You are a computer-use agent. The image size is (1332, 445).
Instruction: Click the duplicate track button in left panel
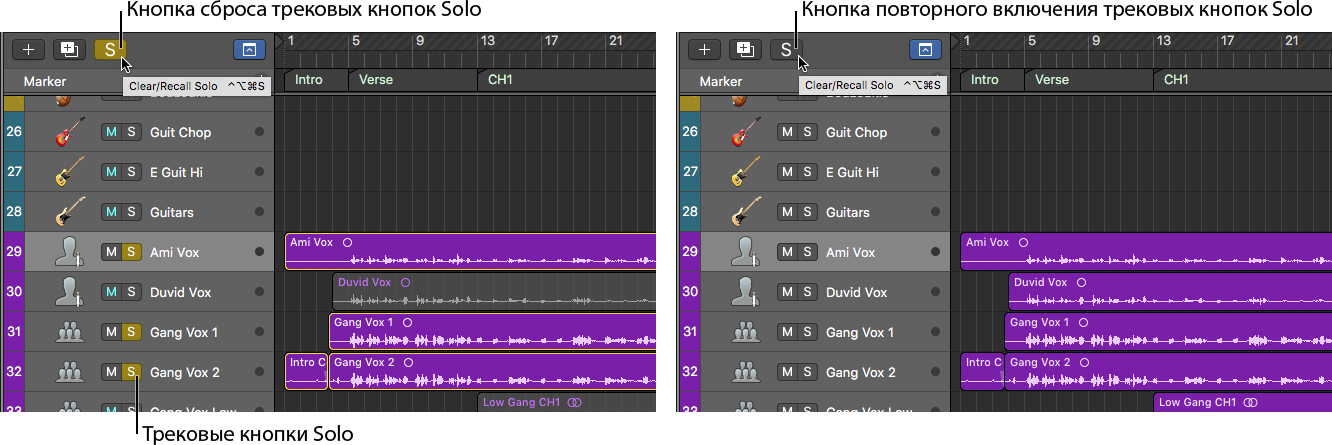pos(69,49)
